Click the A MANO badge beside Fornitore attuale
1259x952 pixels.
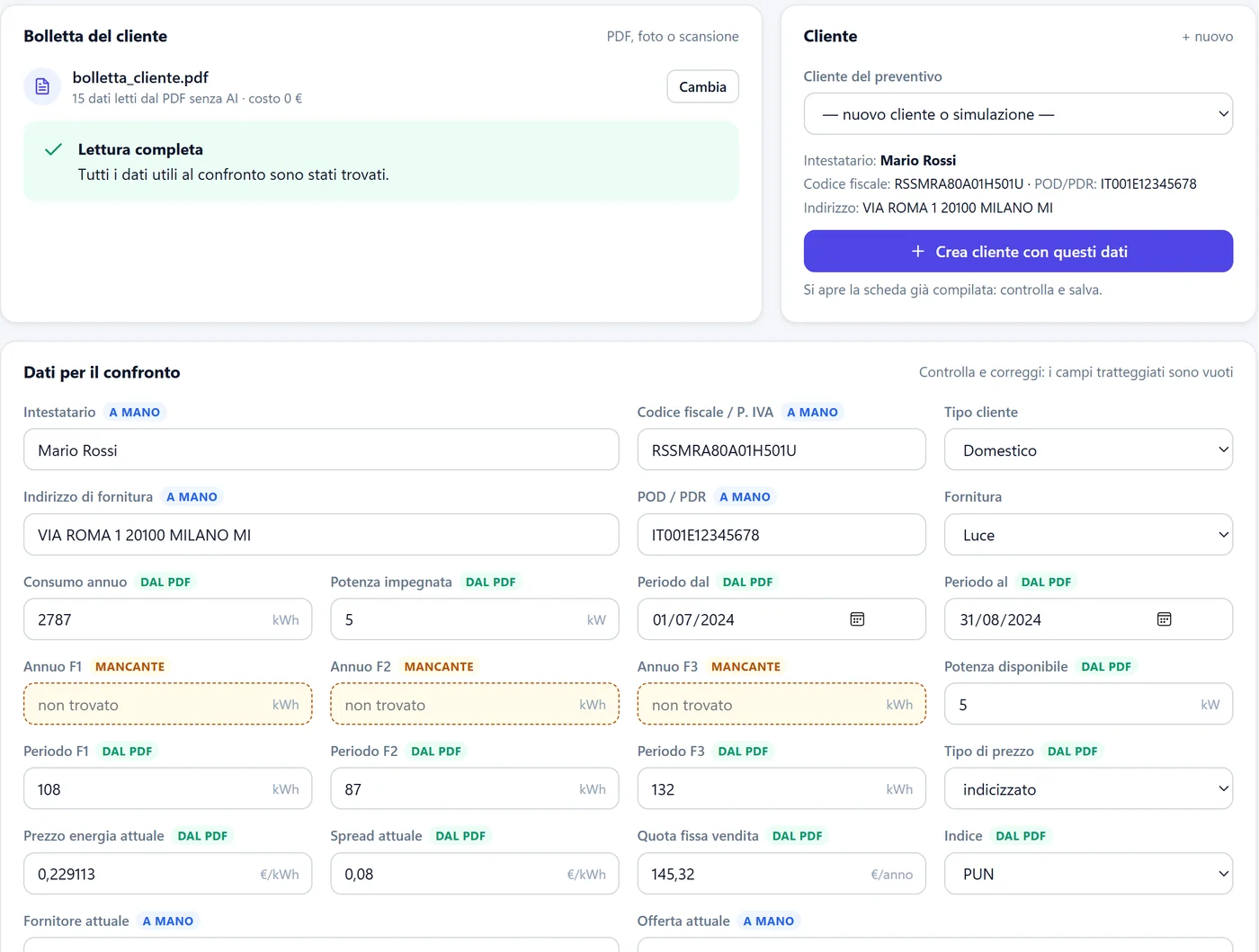[168, 921]
